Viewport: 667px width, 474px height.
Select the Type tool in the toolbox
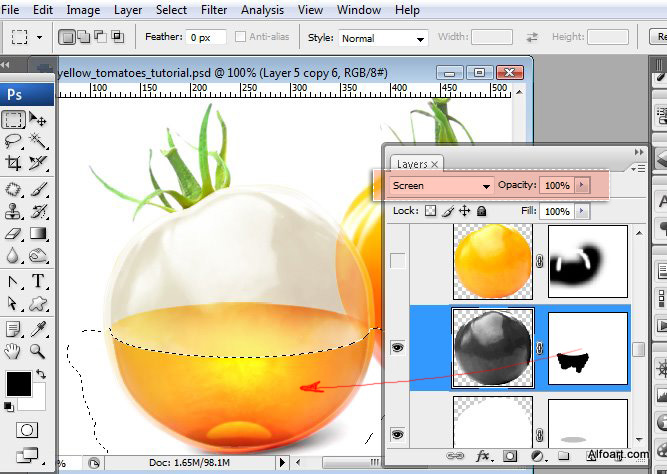click(x=39, y=281)
